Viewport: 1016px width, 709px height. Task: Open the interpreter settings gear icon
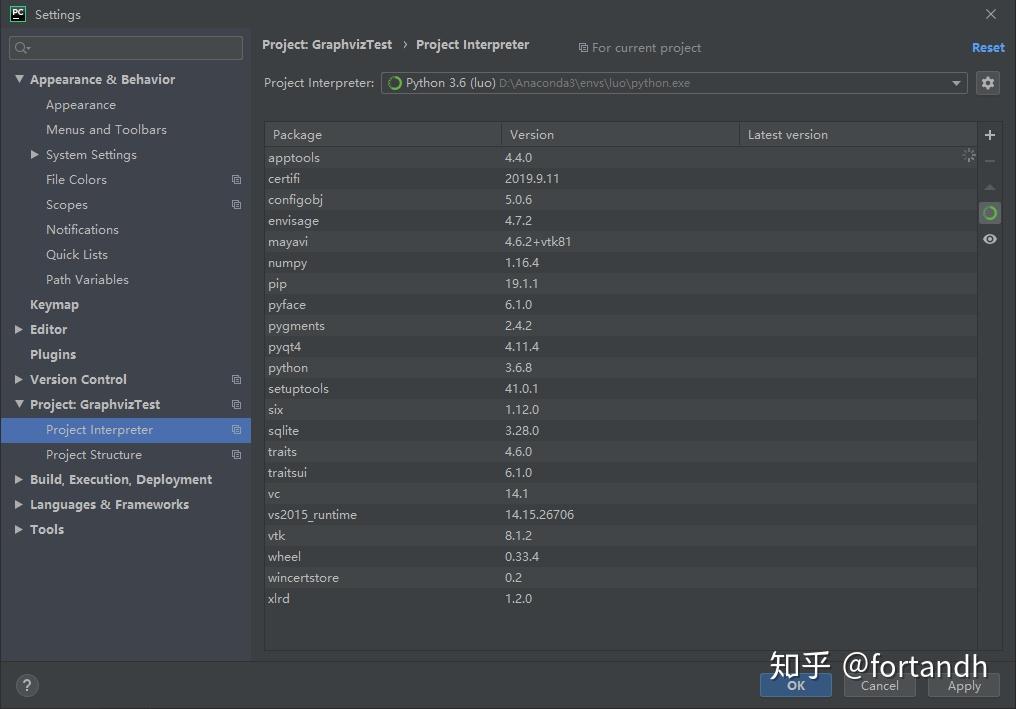click(x=988, y=83)
